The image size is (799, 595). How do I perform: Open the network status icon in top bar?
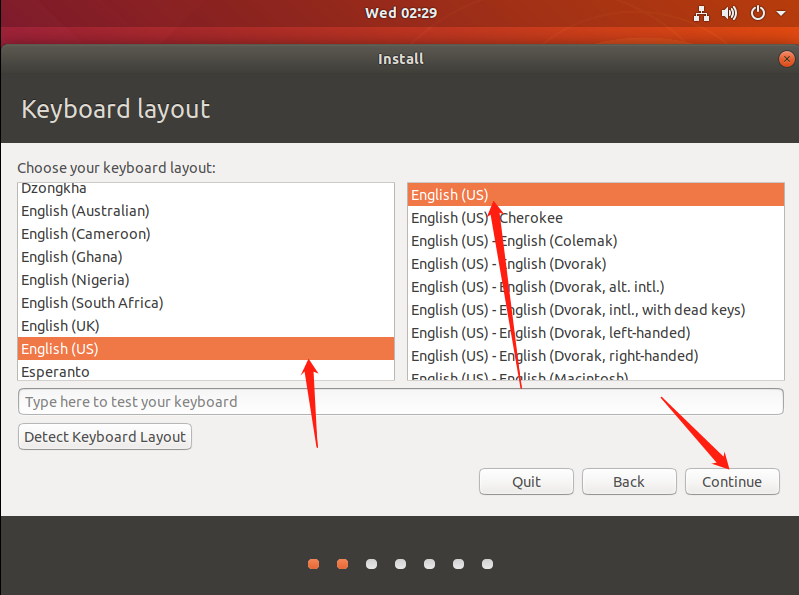click(x=701, y=13)
